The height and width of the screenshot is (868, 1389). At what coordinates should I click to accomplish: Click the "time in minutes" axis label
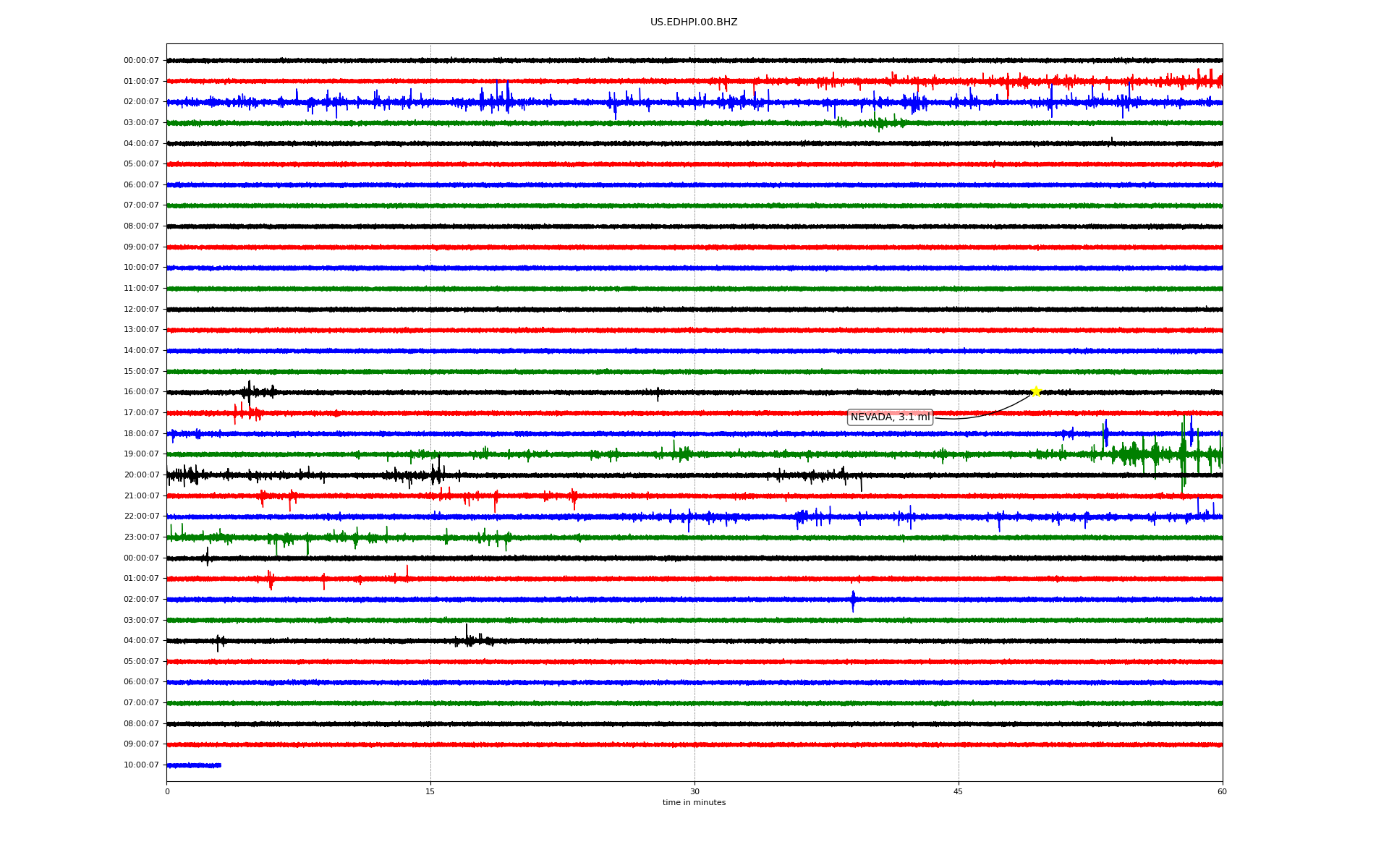[693, 803]
